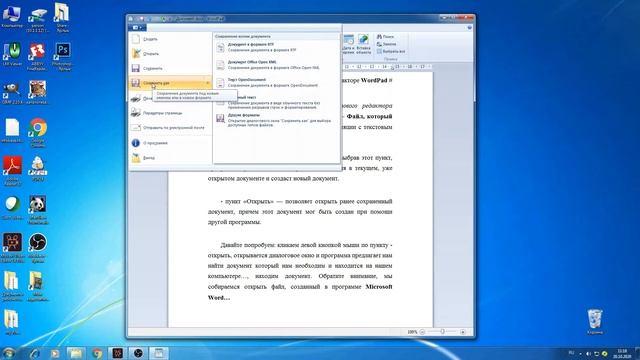Select Google Chrome desktop shortcut
Viewport: 640px width, 360px height.
37,132
